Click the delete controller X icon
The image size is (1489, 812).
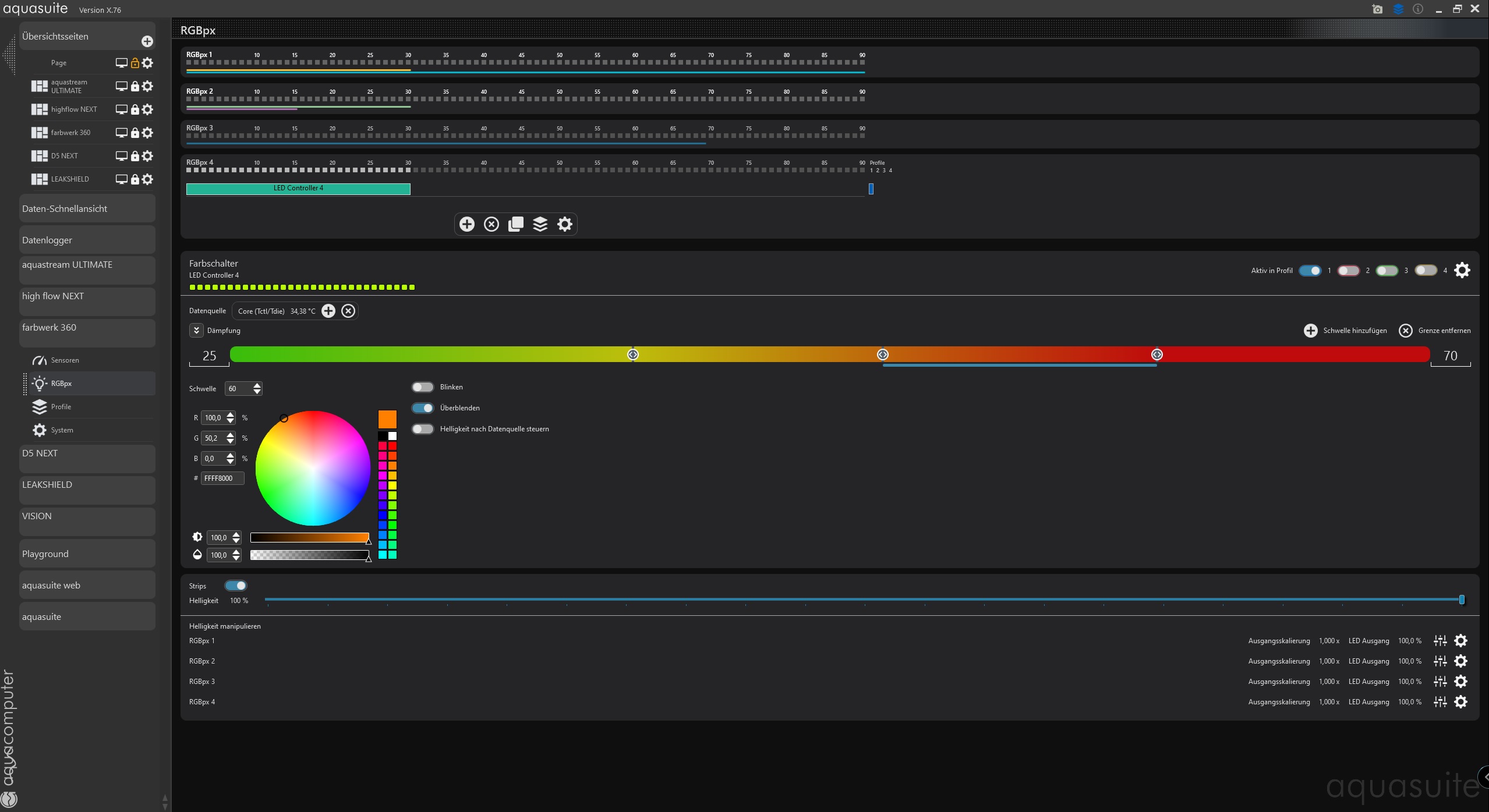click(x=491, y=224)
